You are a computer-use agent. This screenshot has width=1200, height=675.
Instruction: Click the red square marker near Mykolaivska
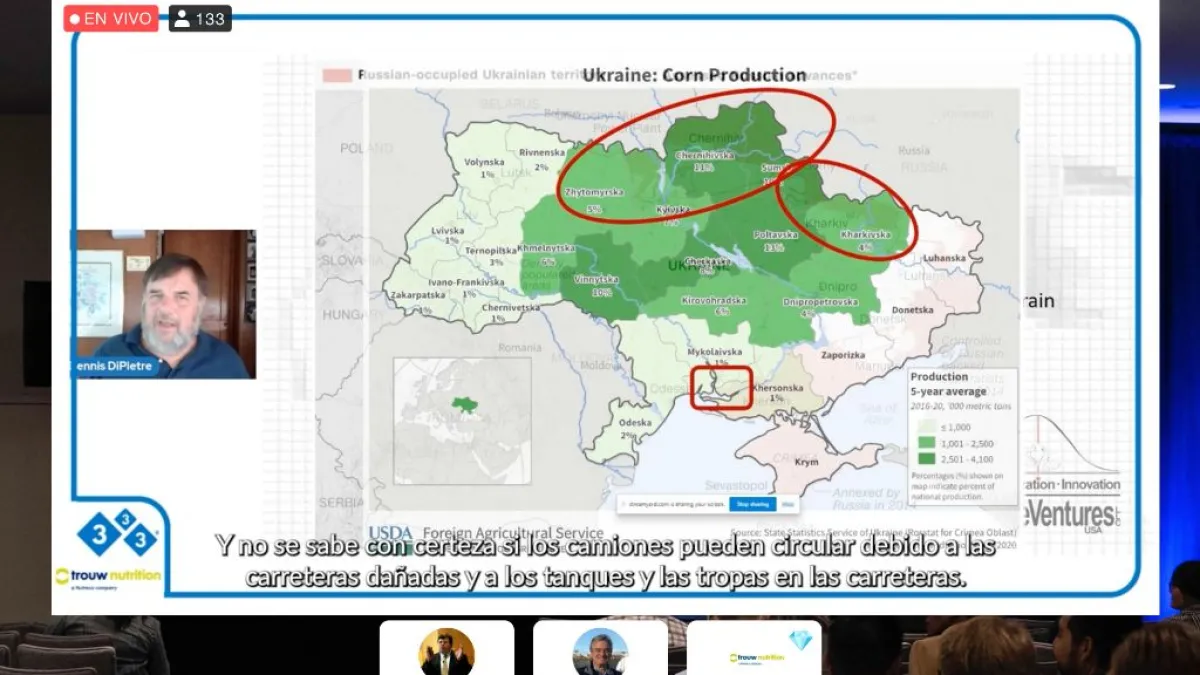click(x=721, y=387)
